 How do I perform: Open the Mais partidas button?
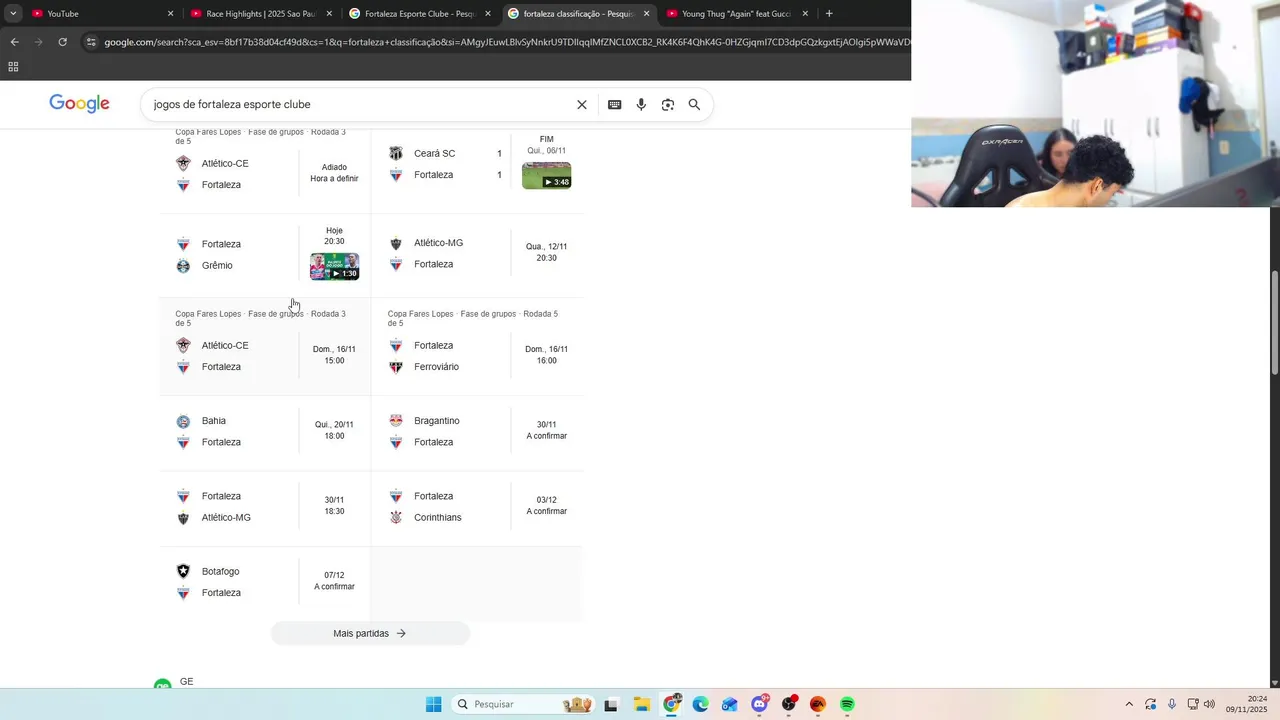click(x=370, y=633)
